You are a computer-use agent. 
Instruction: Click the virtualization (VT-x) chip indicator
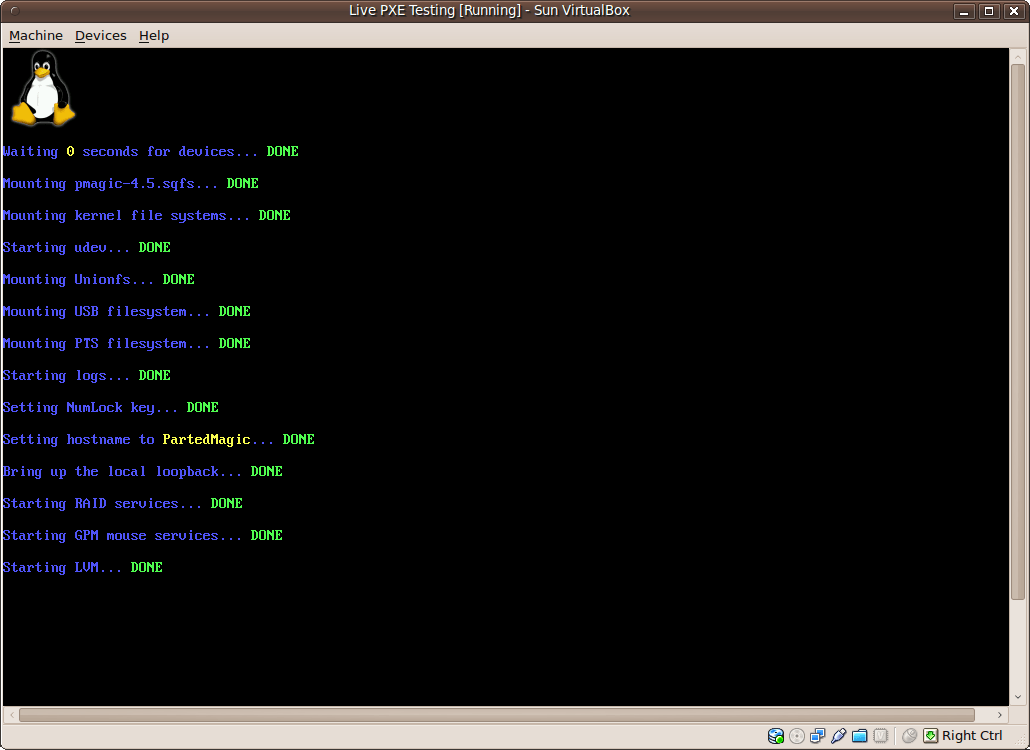click(x=880, y=736)
